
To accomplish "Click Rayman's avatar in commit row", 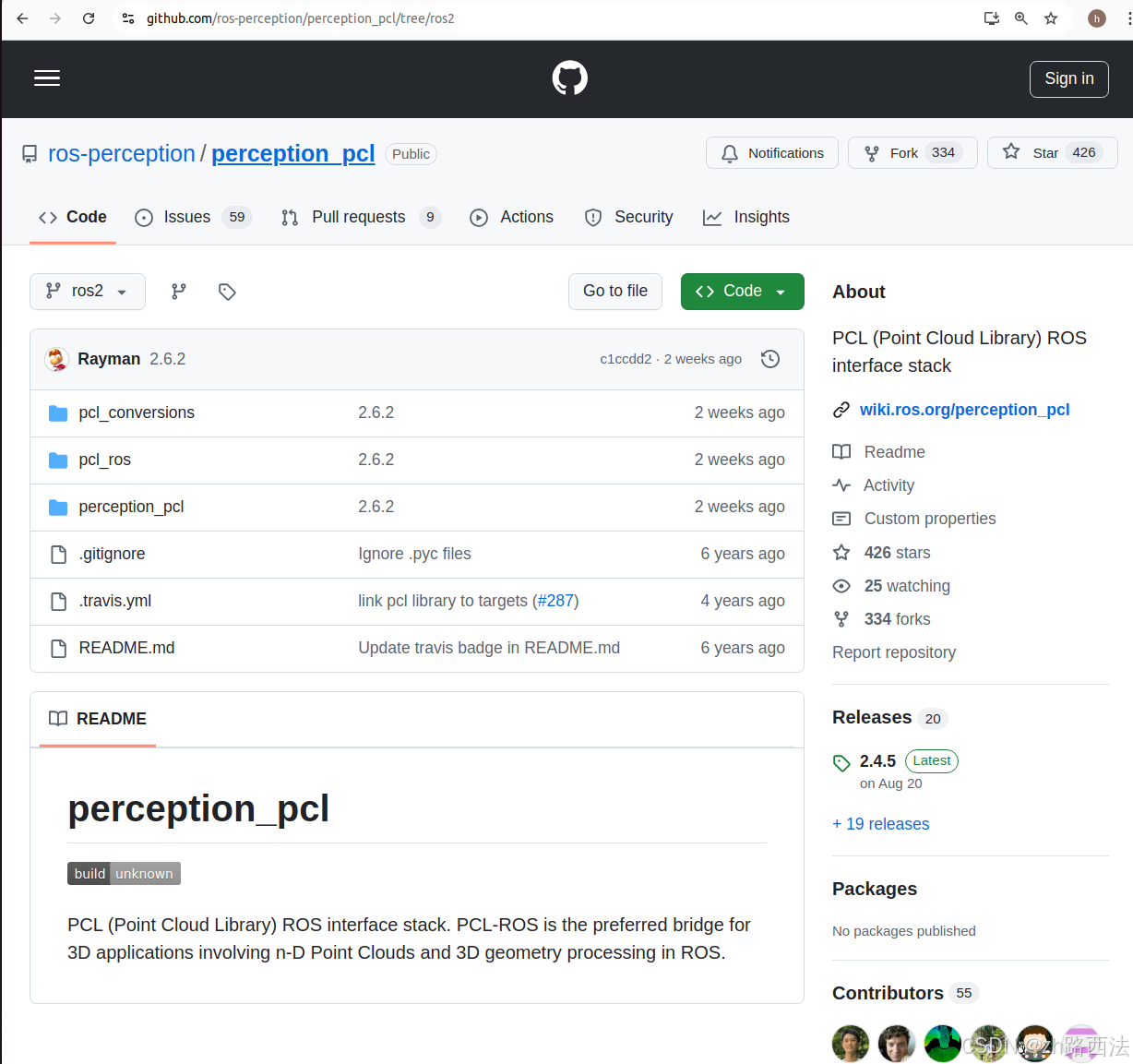I will click(57, 359).
